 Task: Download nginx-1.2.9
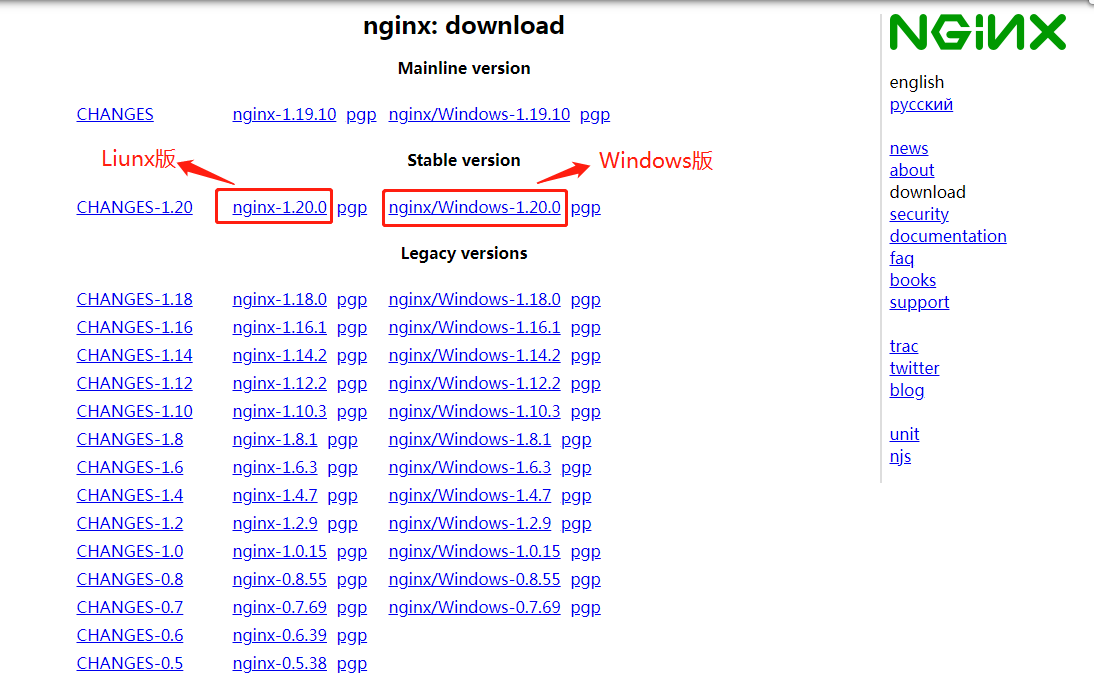pyautogui.click(x=275, y=522)
